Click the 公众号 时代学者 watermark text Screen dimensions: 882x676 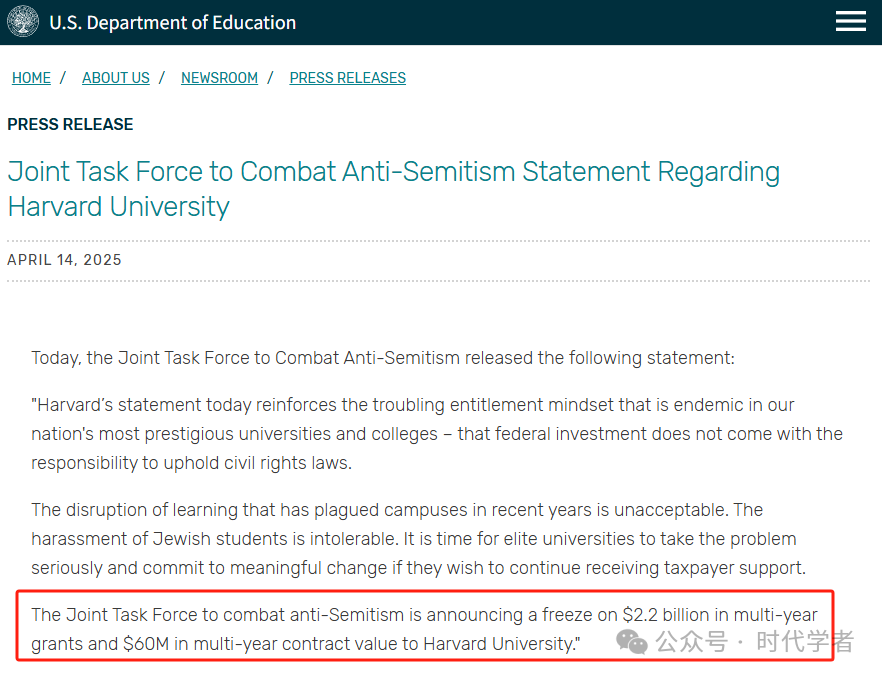(x=754, y=642)
